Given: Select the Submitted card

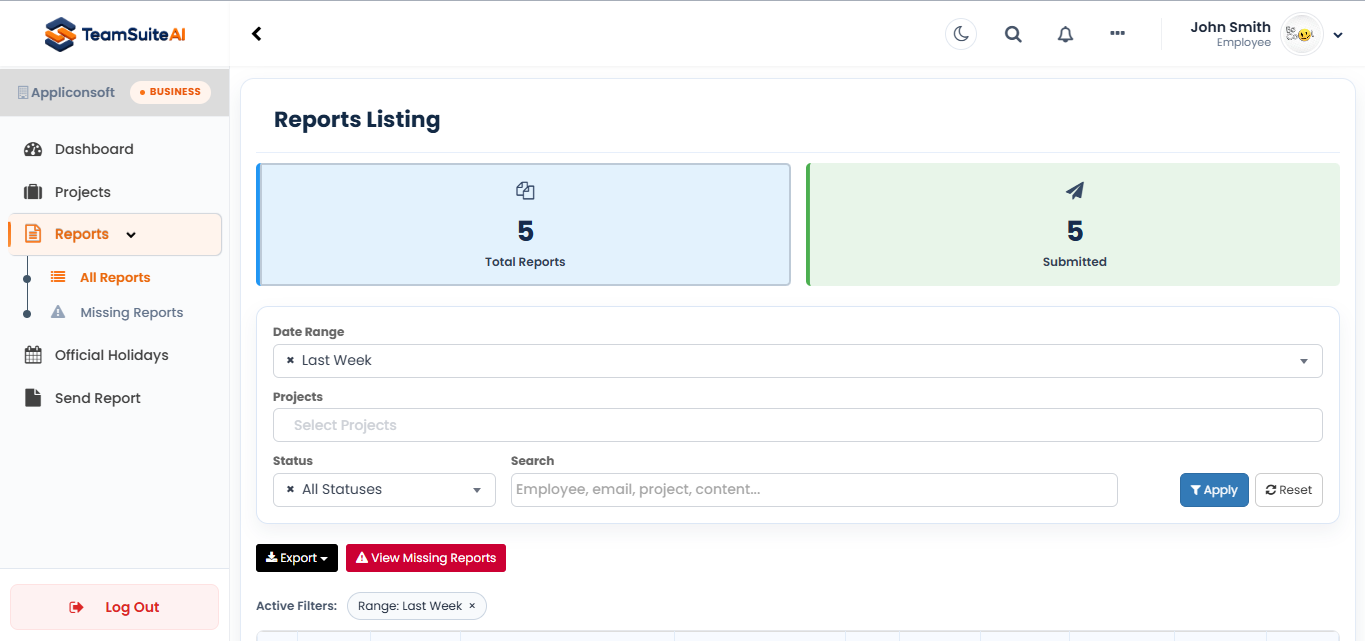Looking at the screenshot, I should tap(1073, 225).
